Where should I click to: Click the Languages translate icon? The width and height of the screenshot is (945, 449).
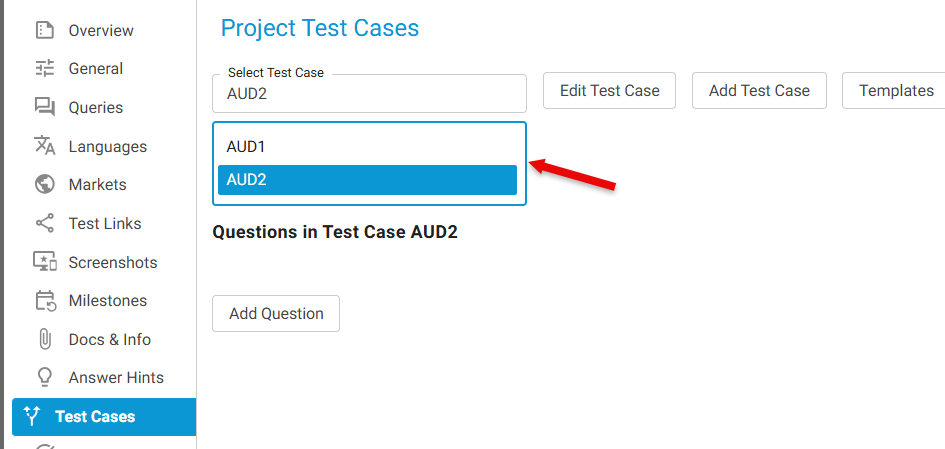pyautogui.click(x=45, y=146)
